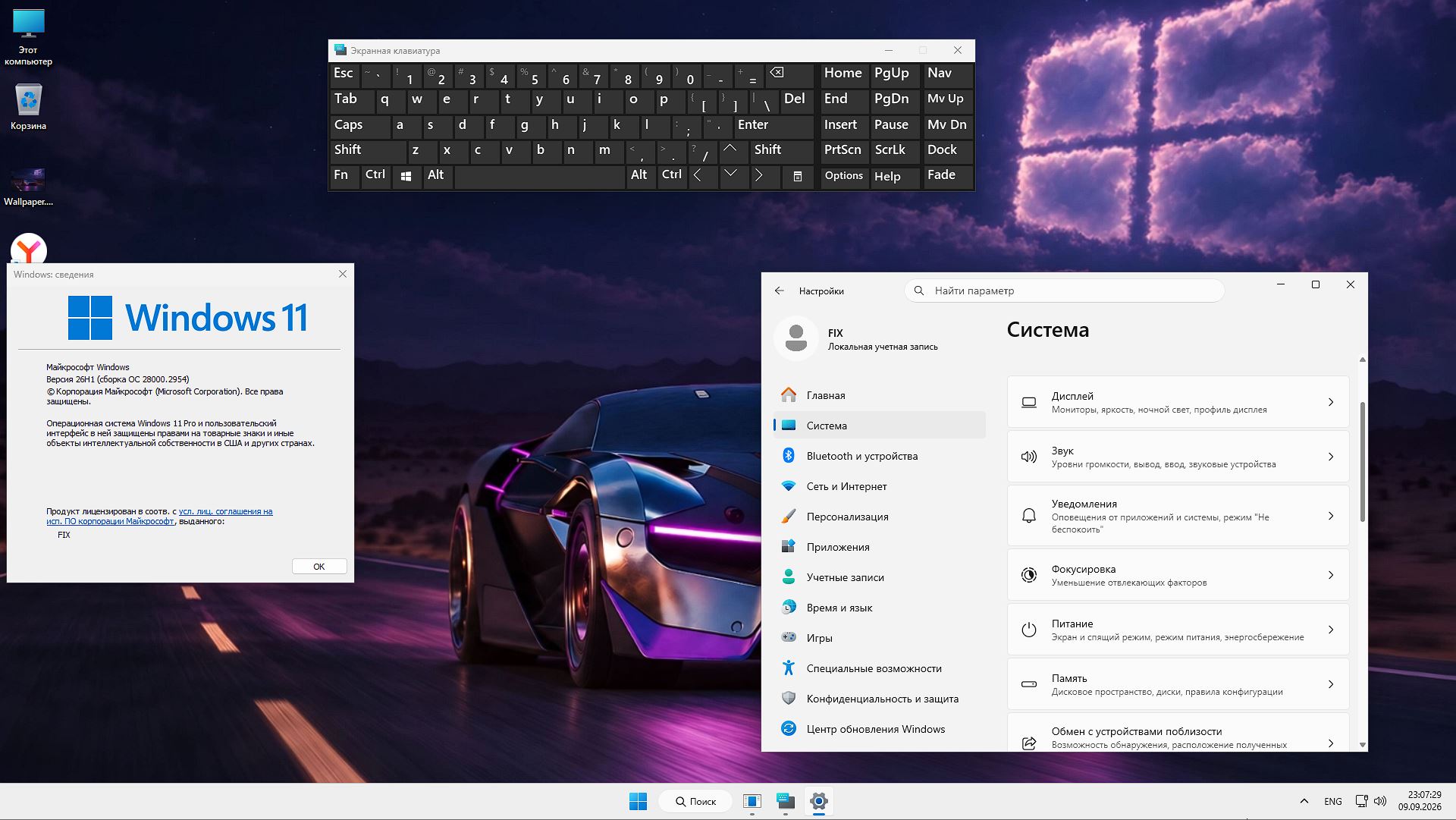Click Dock on the on-screen keyboard
Image resolution: width=1456 pixels, height=820 pixels.
coord(947,150)
